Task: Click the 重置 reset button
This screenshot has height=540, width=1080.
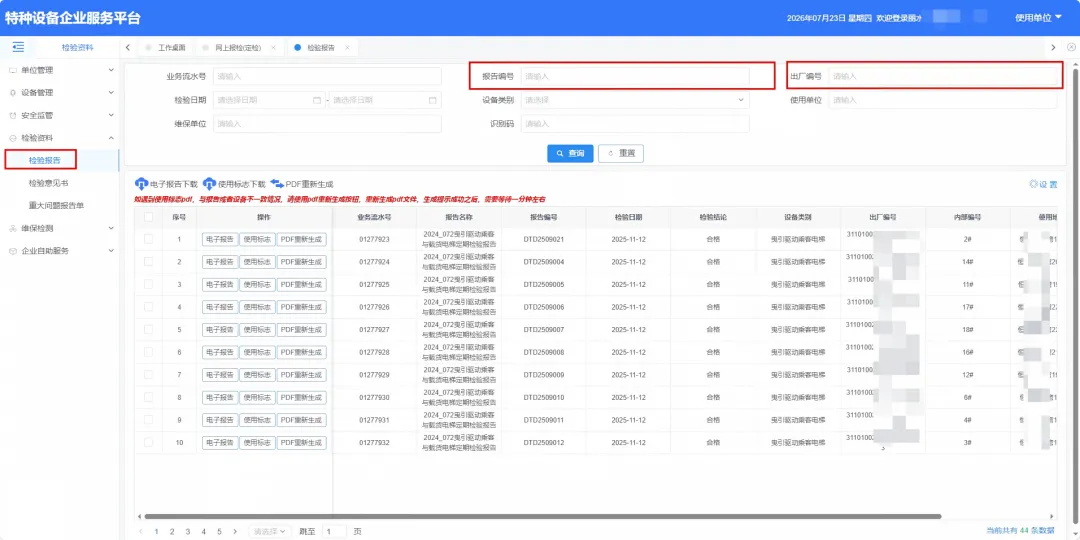Action: pos(621,154)
